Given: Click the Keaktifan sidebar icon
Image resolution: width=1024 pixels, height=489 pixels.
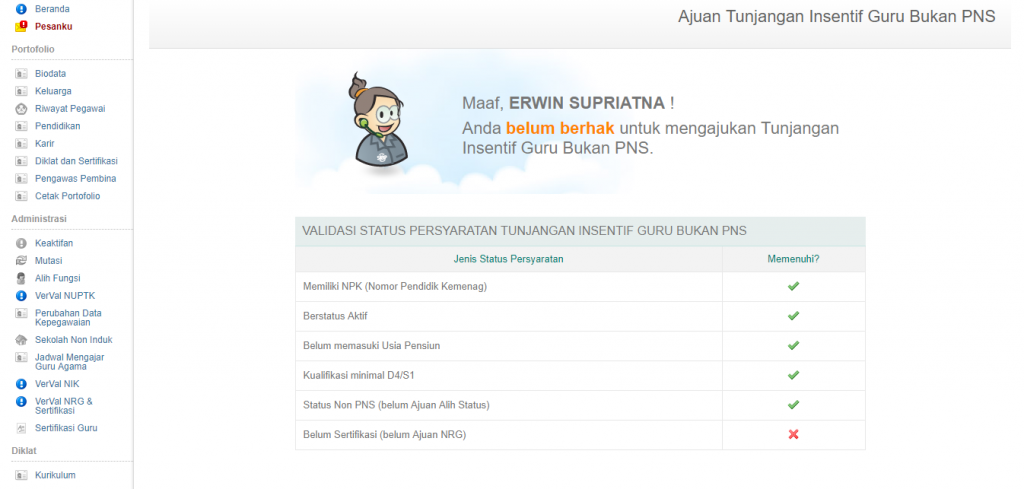Looking at the screenshot, I should (x=21, y=243).
